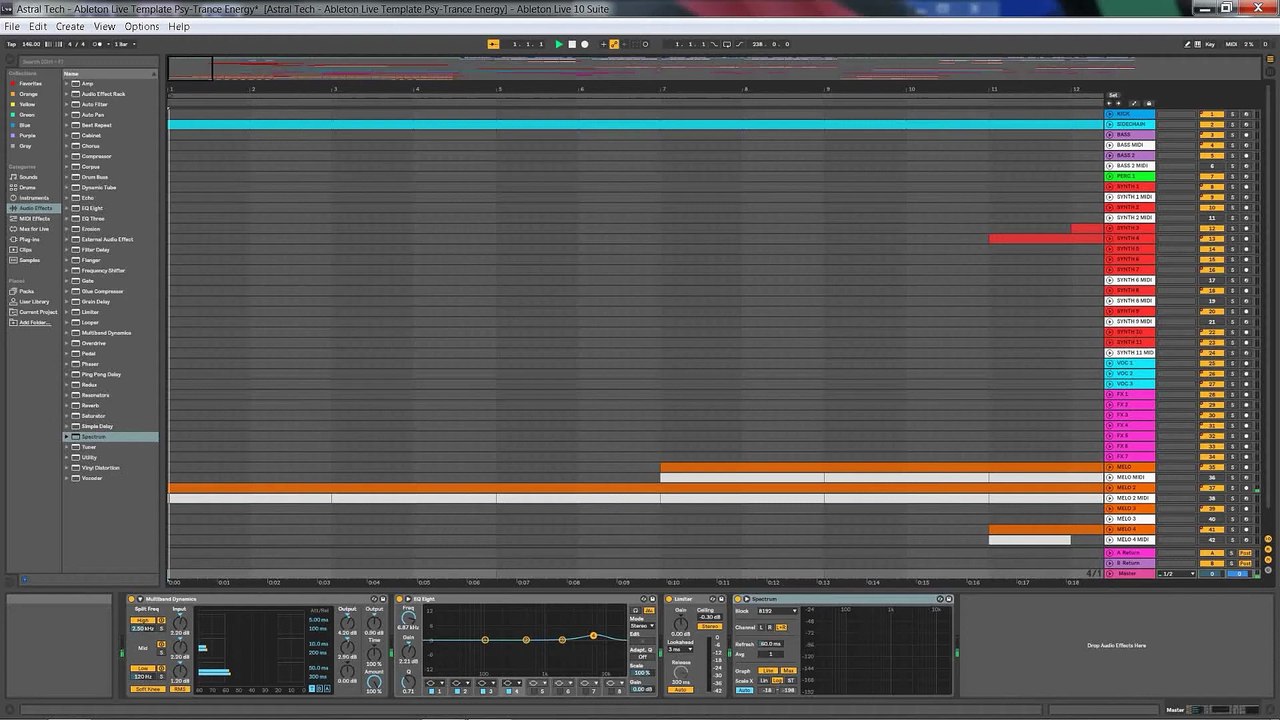Toggle the Draw Mode pencil icon
1280x720 pixels.
1188,44
